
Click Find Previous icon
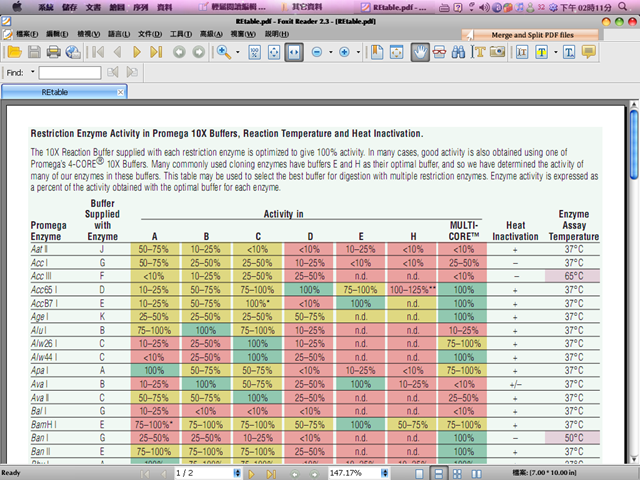point(113,72)
